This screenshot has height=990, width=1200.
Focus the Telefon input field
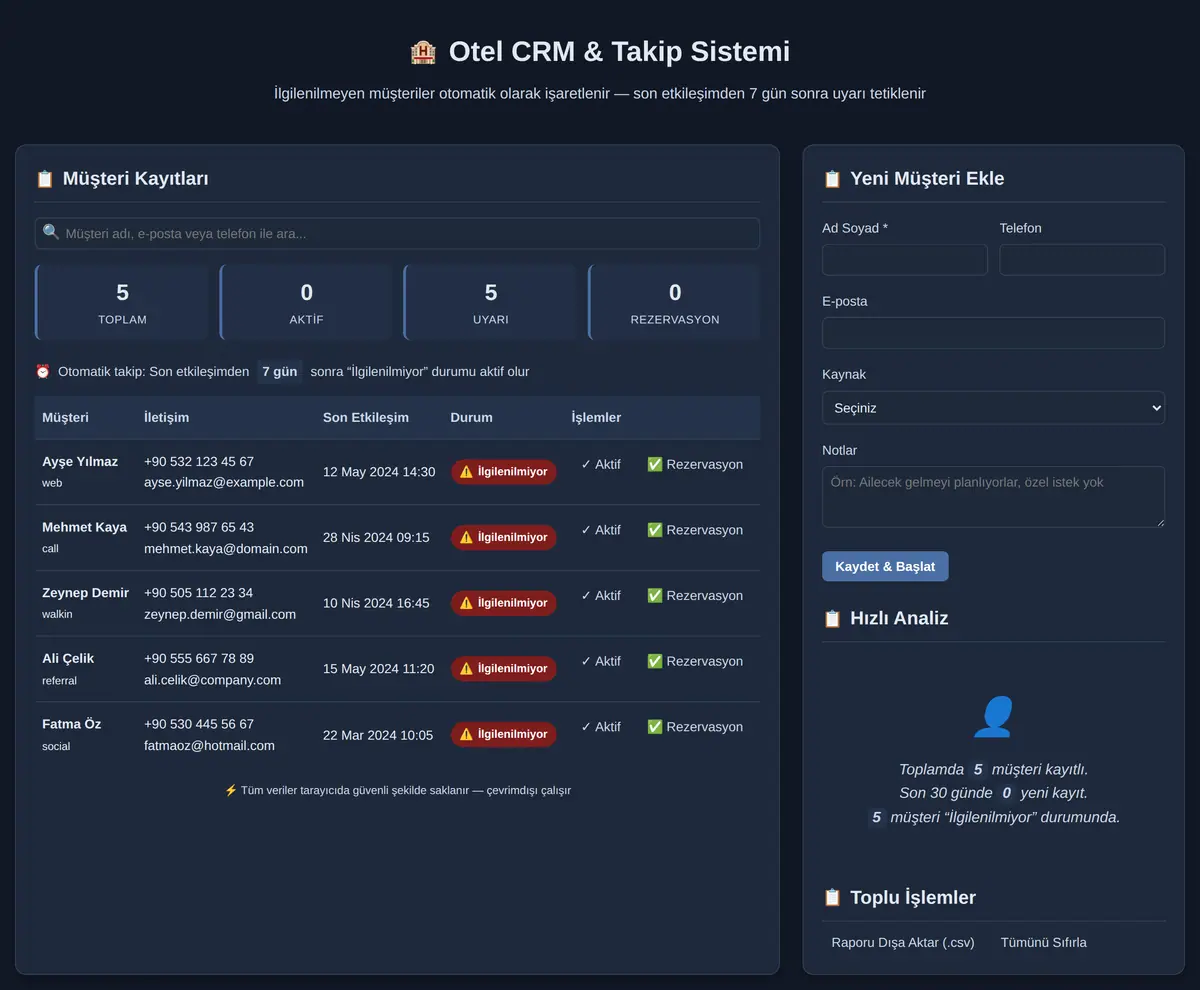coord(1082,260)
